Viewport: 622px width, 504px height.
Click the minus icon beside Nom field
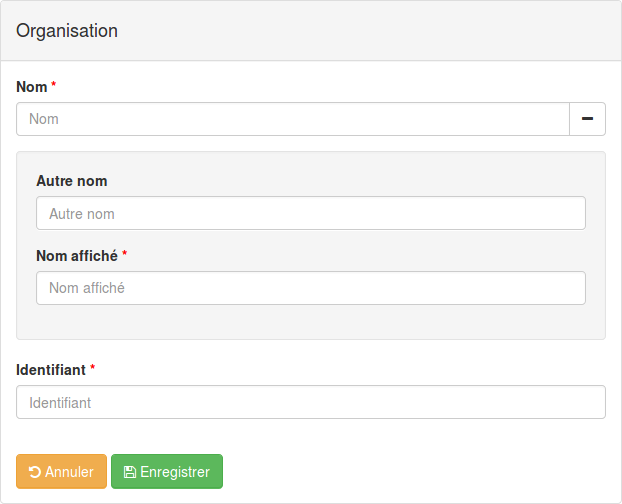coord(587,119)
